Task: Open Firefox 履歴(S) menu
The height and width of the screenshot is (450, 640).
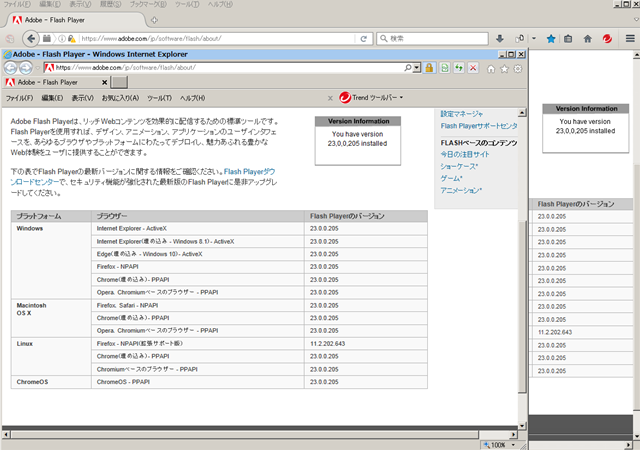Action: tap(111, 4)
